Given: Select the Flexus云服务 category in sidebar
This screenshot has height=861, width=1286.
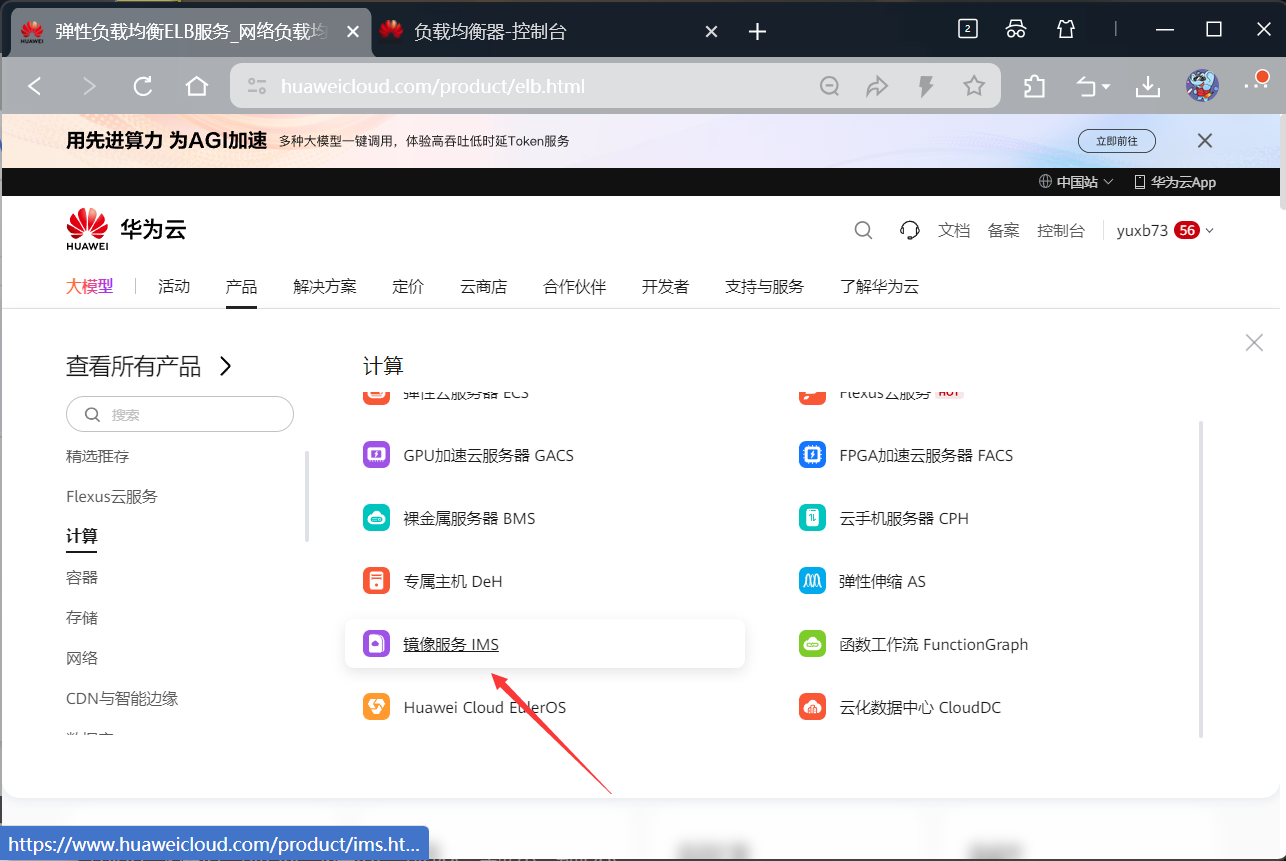Looking at the screenshot, I should (x=112, y=496).
